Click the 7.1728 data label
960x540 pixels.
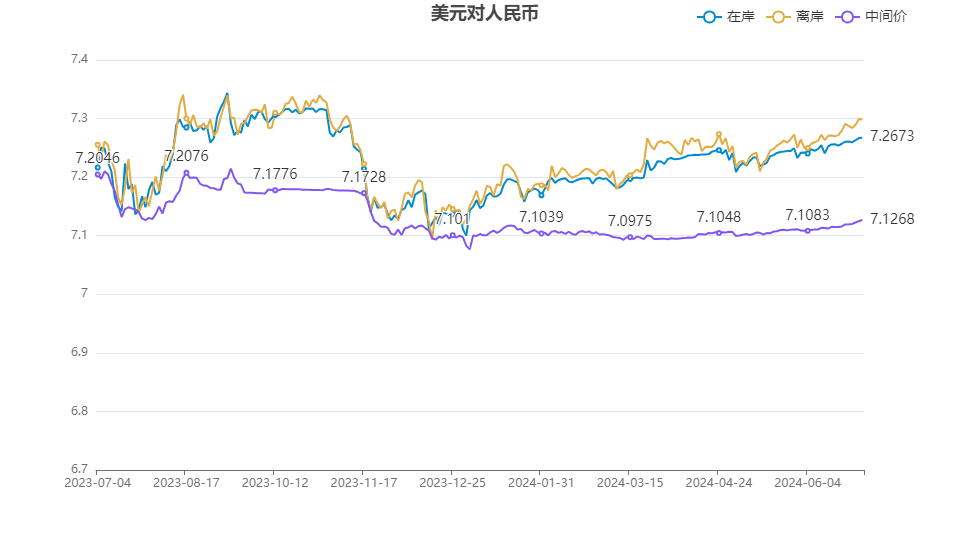(363, 176)
